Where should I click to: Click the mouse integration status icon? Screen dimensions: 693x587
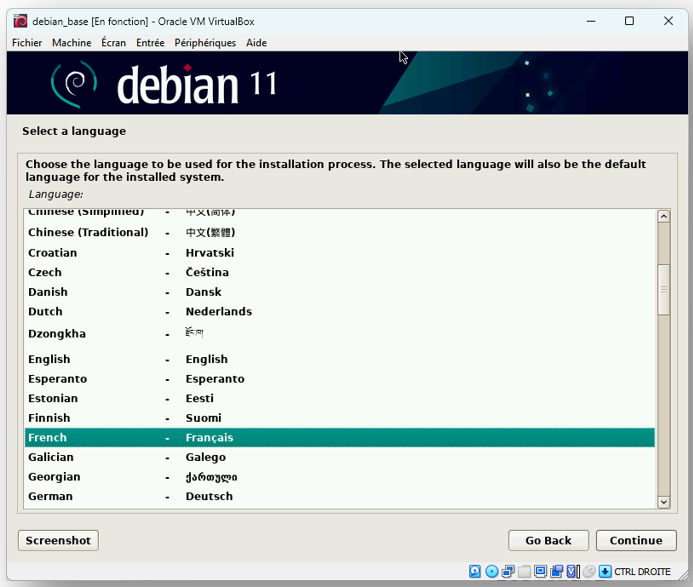click(x=589, y=572)
